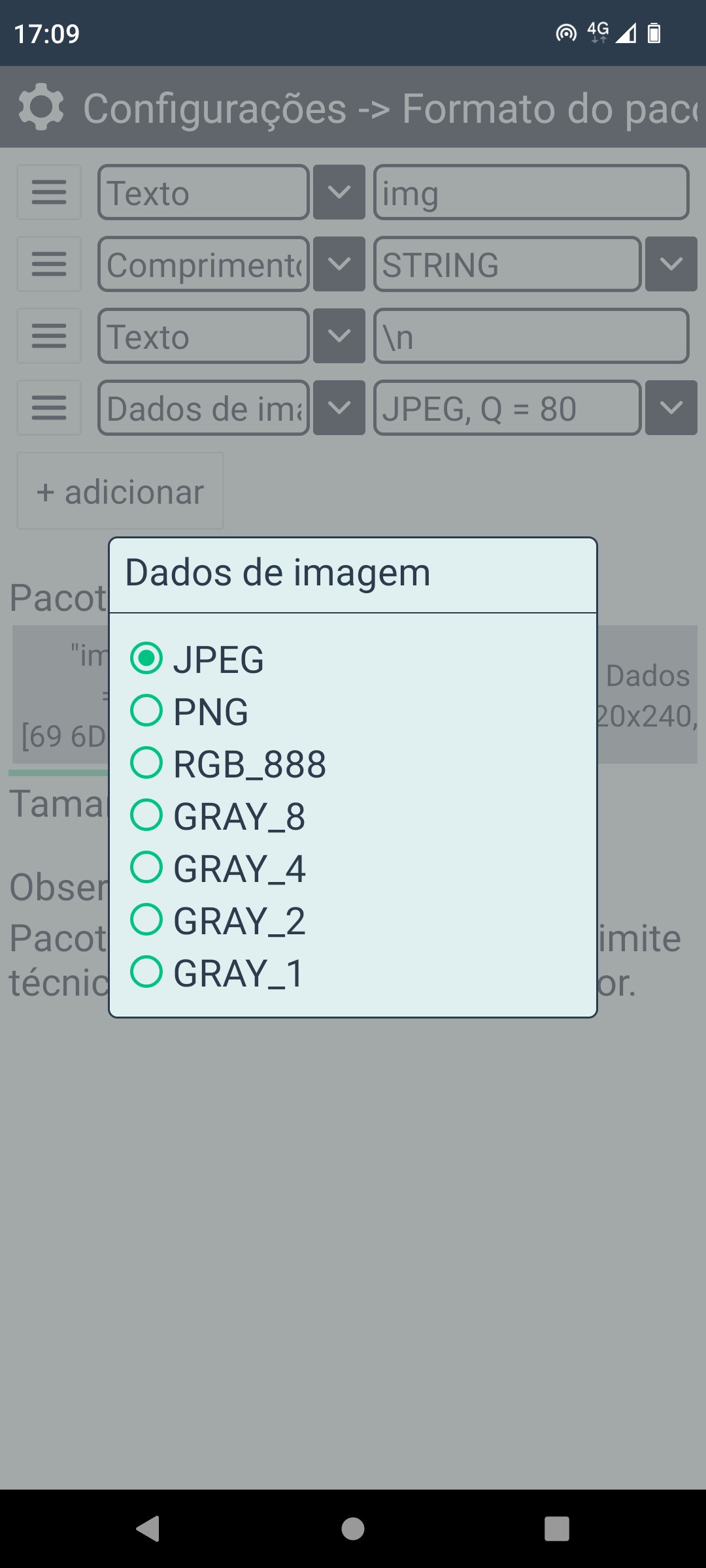The image size is (706, 1568).
Task: Tap the settings gear icon in header
Action: [x=41, y=107]
